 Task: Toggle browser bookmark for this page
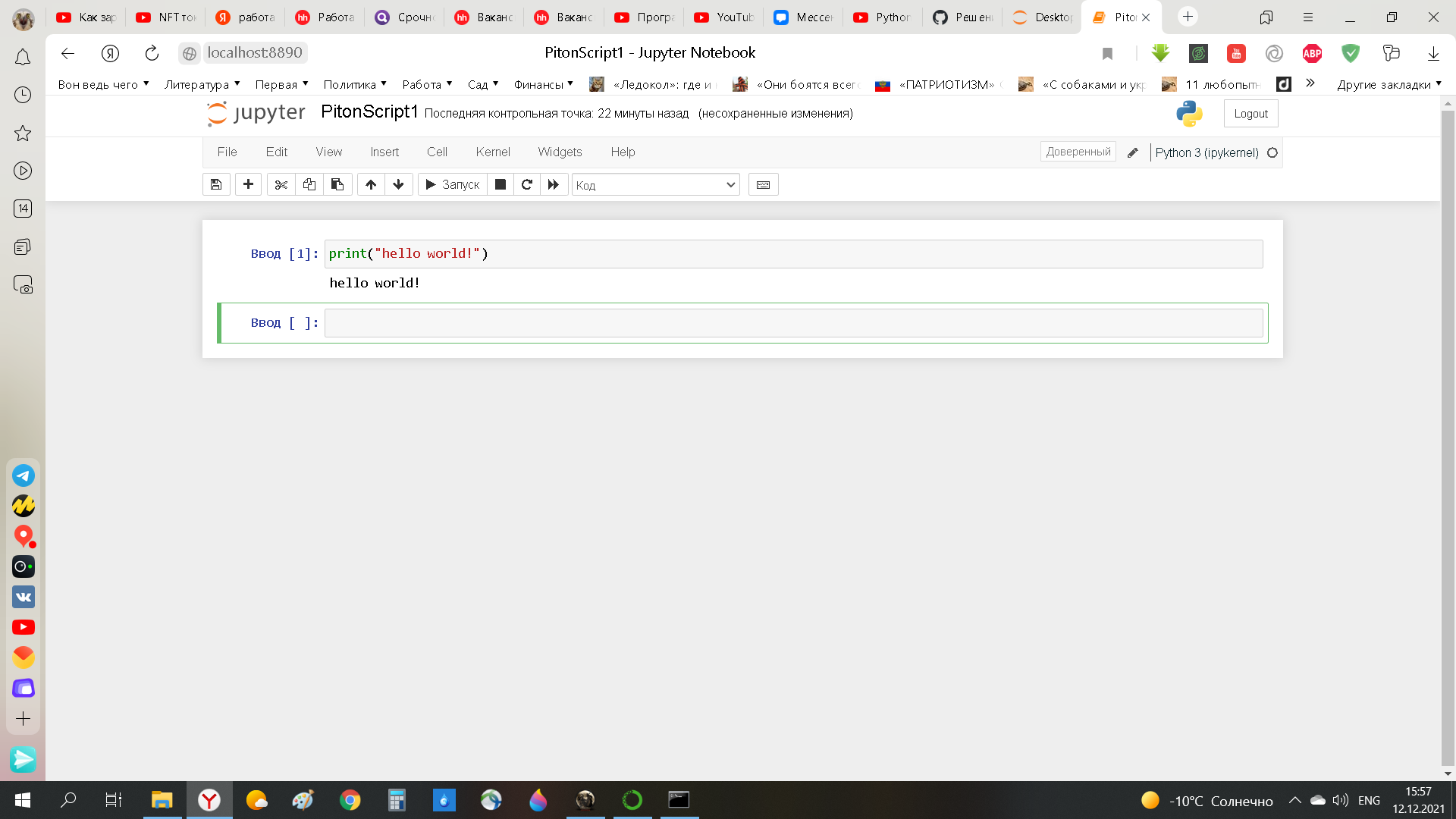[x=1107, y=53]
